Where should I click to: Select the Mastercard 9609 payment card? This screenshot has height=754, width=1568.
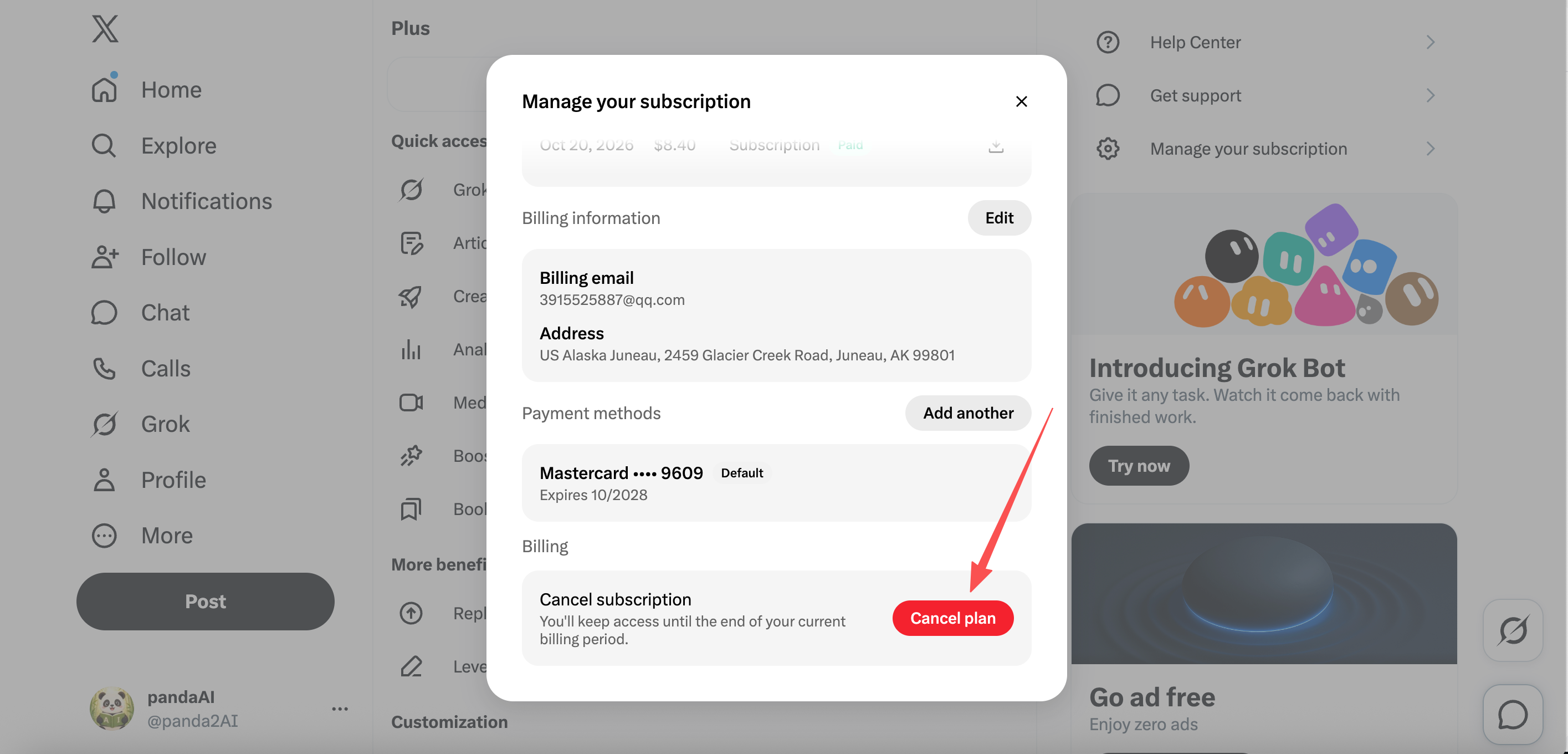click(776, 483)
